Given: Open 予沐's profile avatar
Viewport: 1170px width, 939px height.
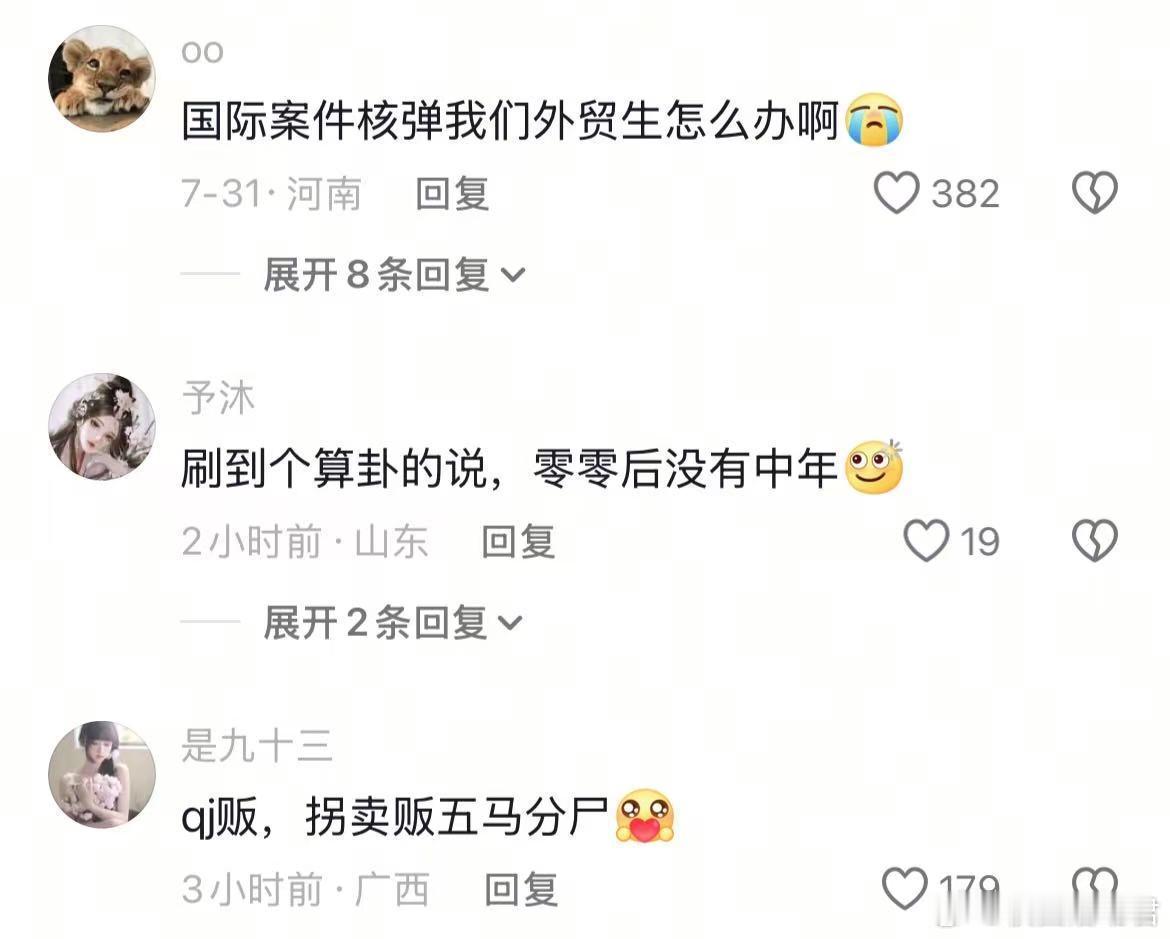Looking at the screenshot, I should (x=102, y=426).
